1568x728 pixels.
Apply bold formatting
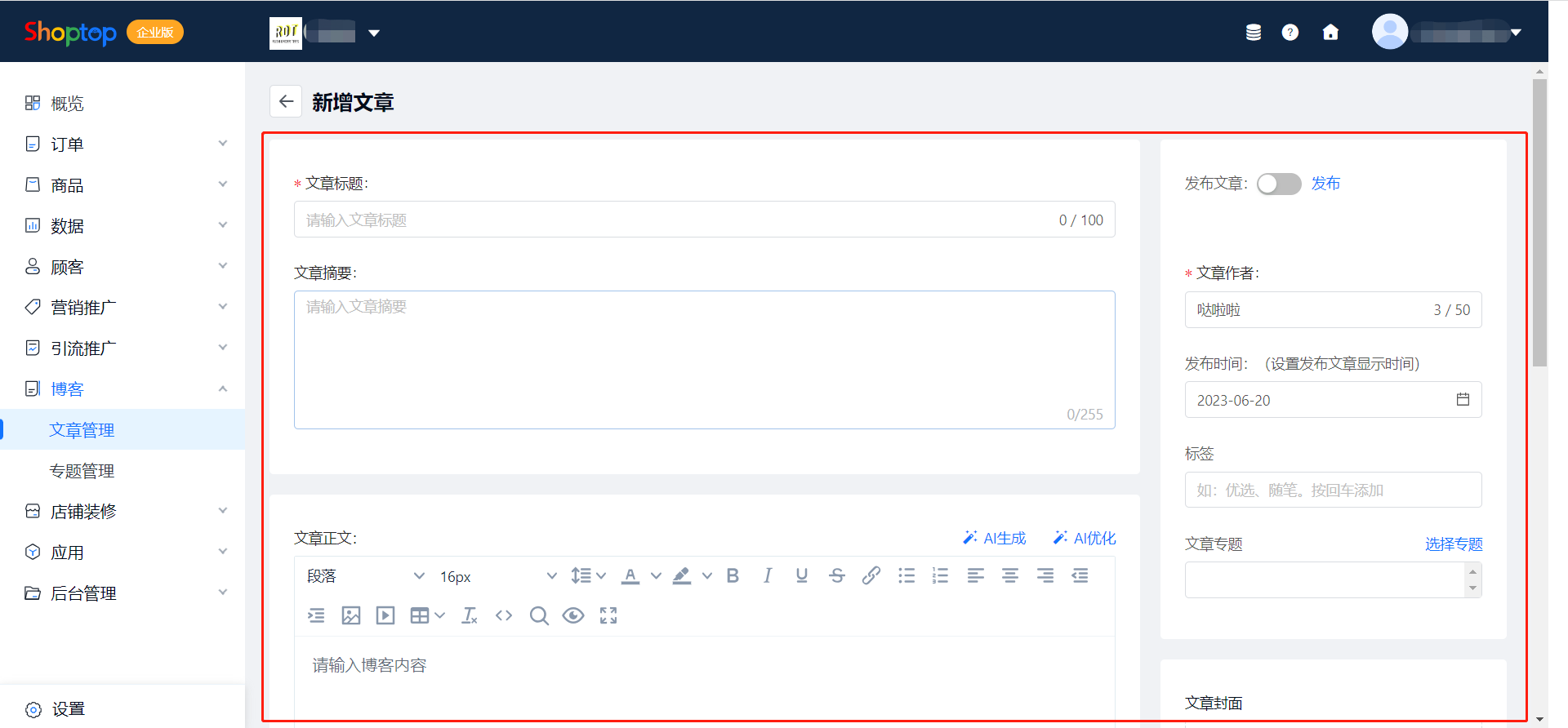pos(733,576)
